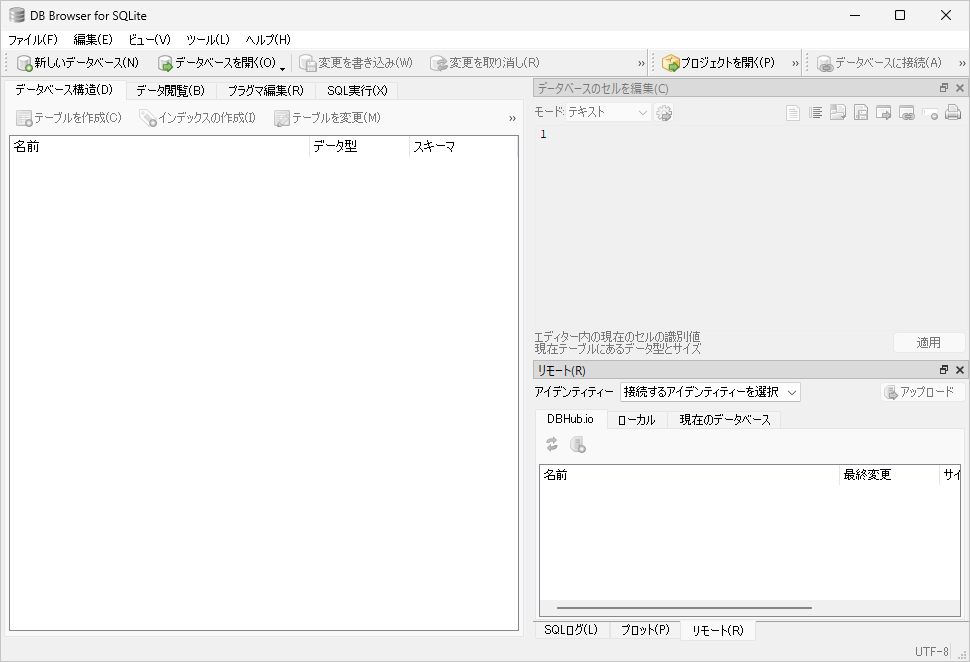The height and width of the screenshot is (662, 970).
Task: Import data into cell from file
Action: (x=838, y=112)
